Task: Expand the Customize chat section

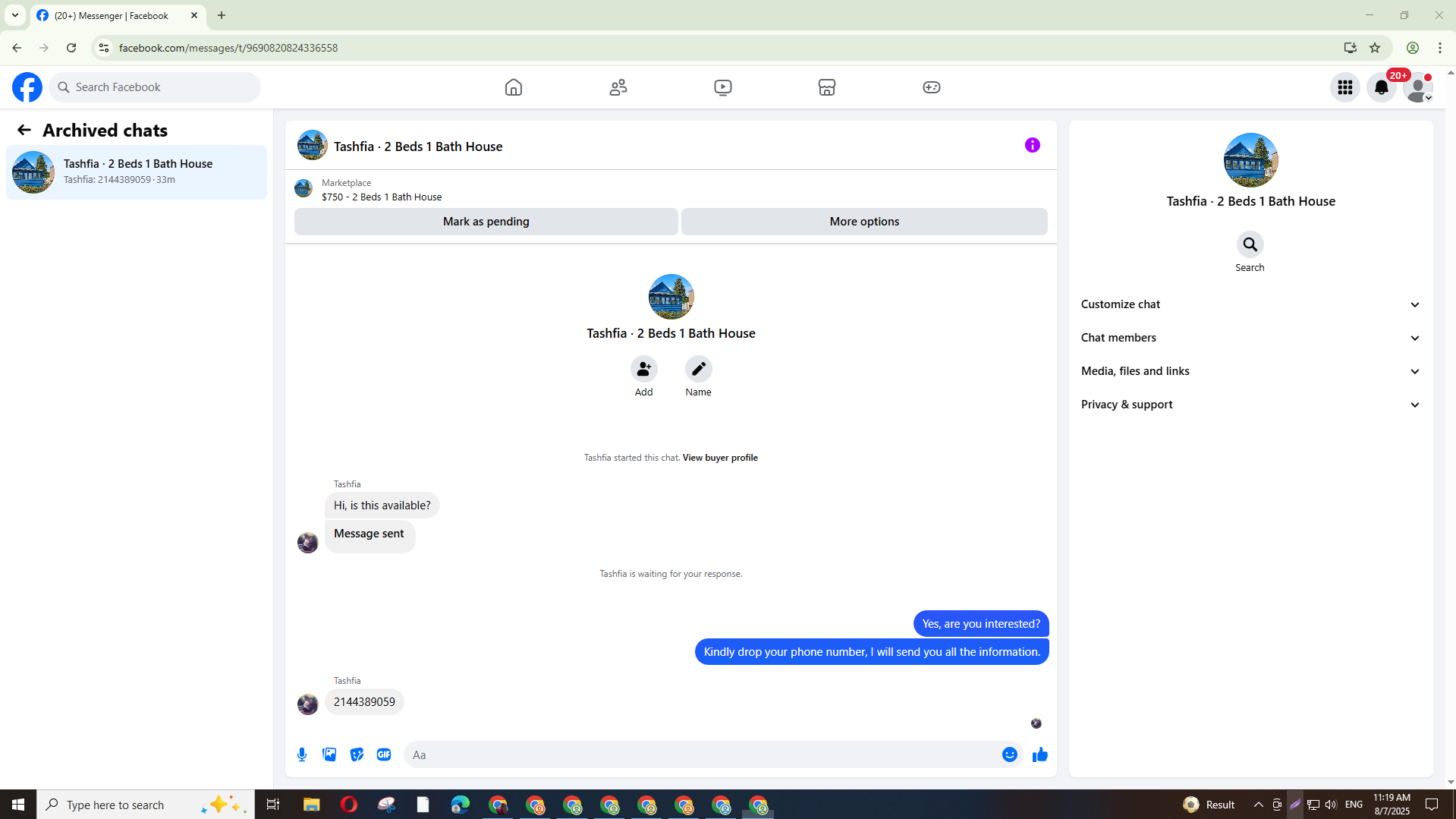Action: coord(1250,304)
